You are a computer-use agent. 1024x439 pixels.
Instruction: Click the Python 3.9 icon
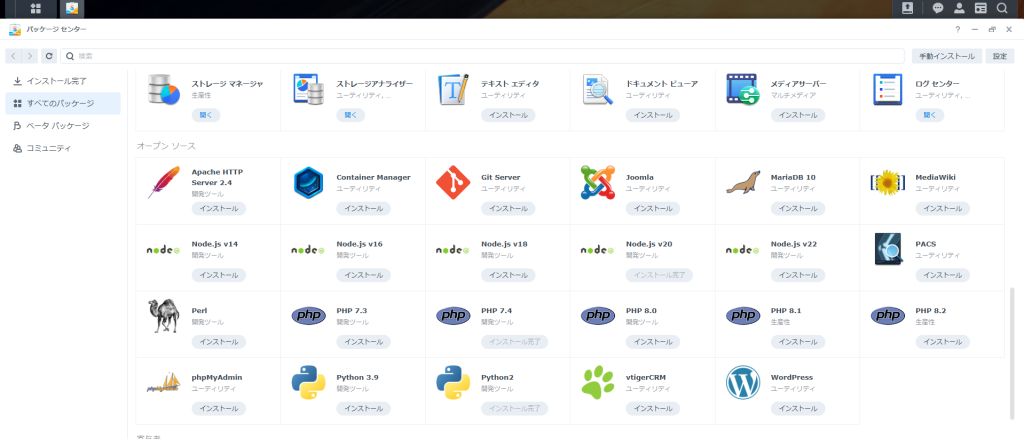point(308,383)
